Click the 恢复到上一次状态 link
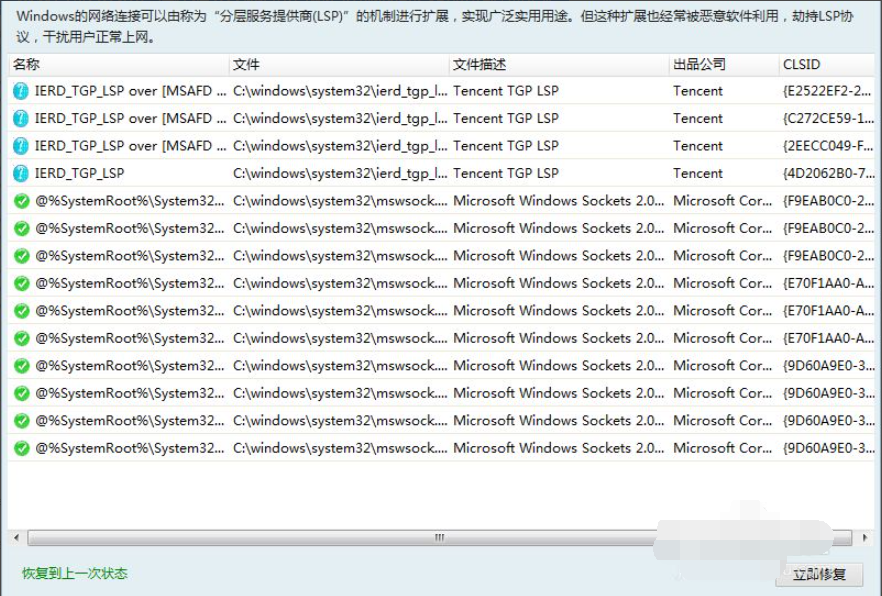Viewport: 882px width, 596px height. 75,574
